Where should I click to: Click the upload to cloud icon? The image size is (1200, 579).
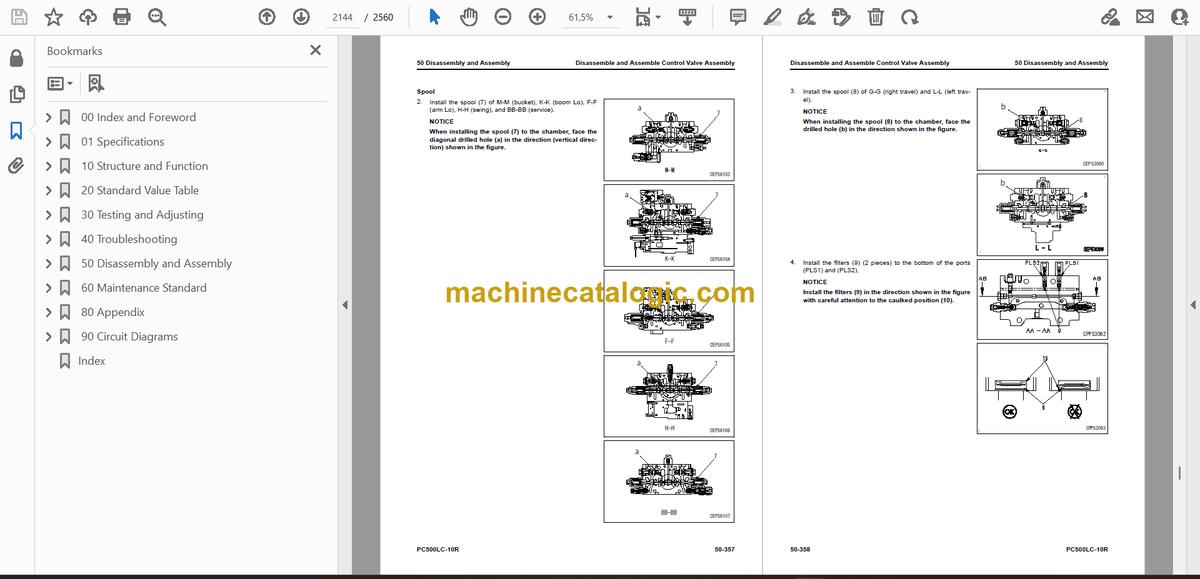88,17
